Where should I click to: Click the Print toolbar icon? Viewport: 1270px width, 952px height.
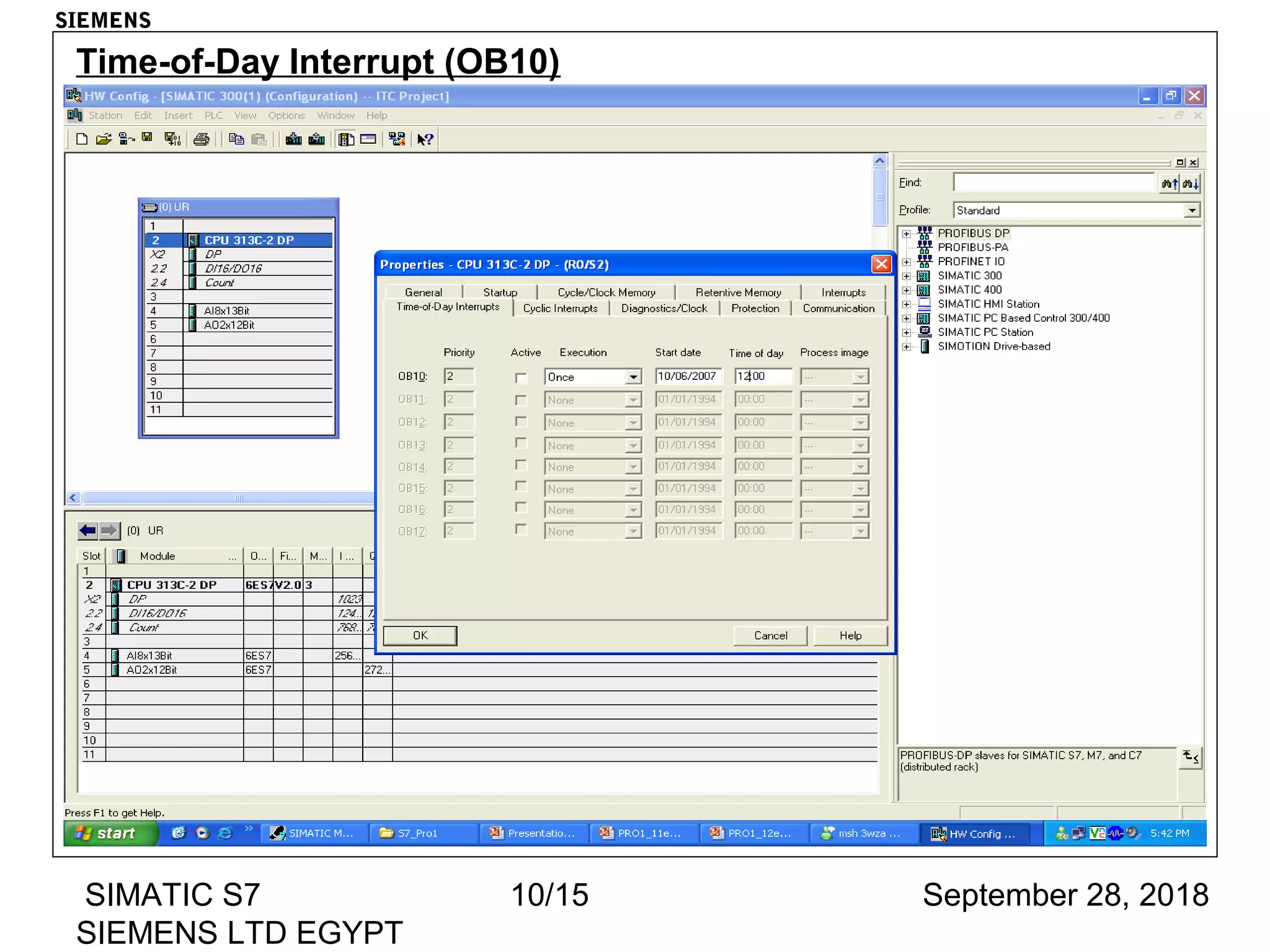pyautogui.click(x=202, y=139)
